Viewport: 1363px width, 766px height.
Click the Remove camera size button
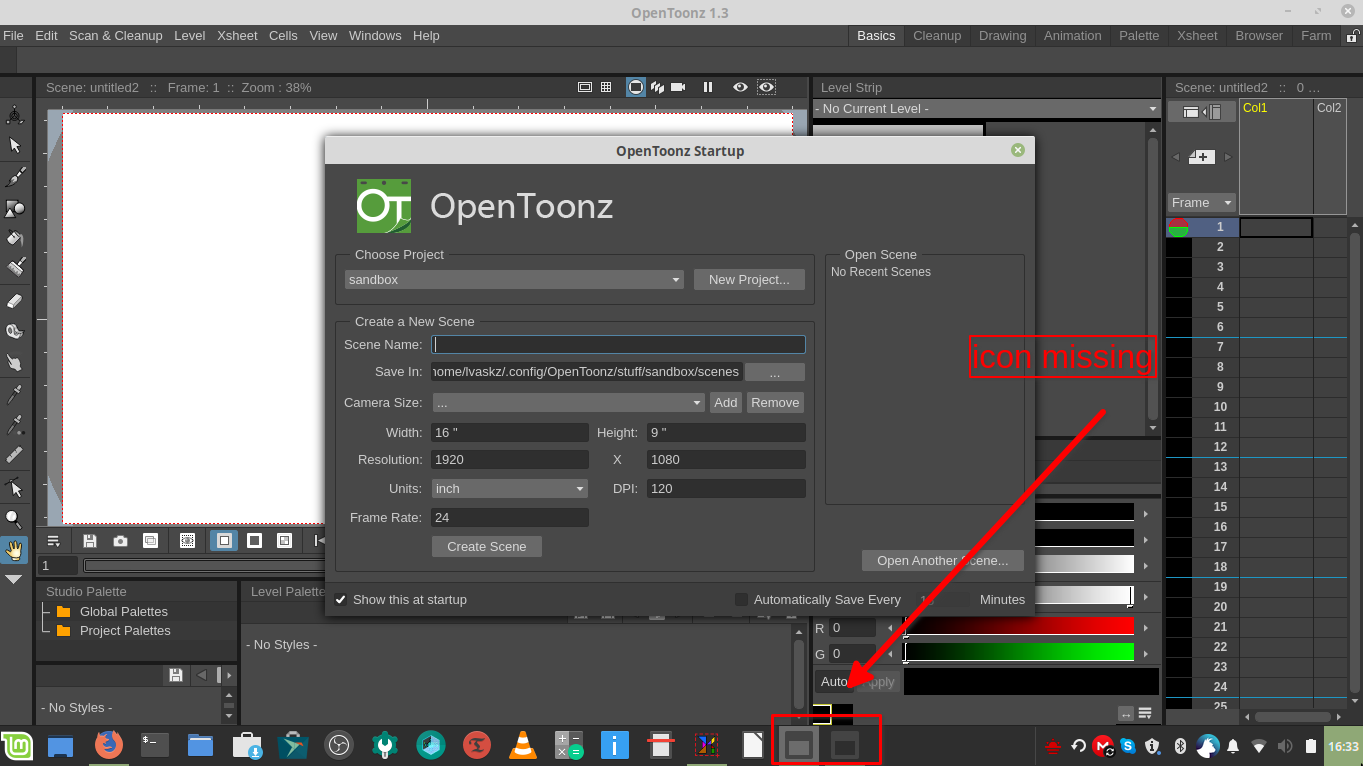click(x=775, y=403)
